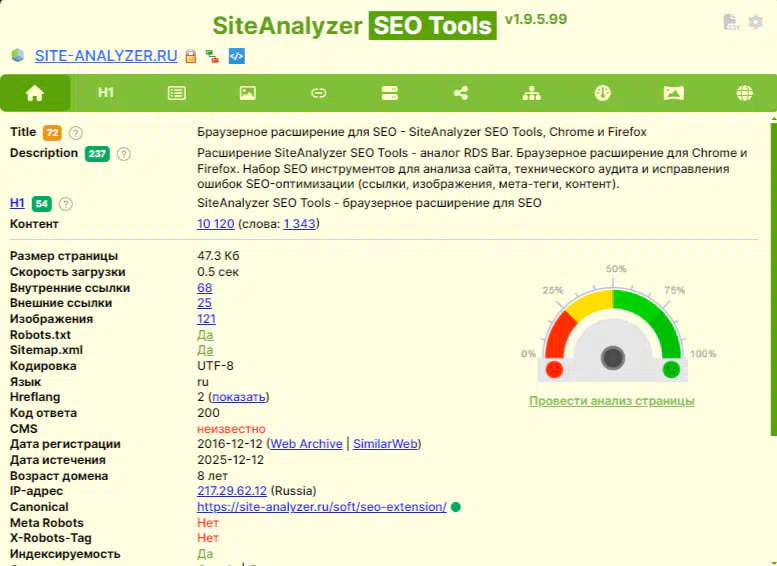Open the sitemap hierarchy tab icon
This screenshot has width=777, height=566.
click(531, 93)
